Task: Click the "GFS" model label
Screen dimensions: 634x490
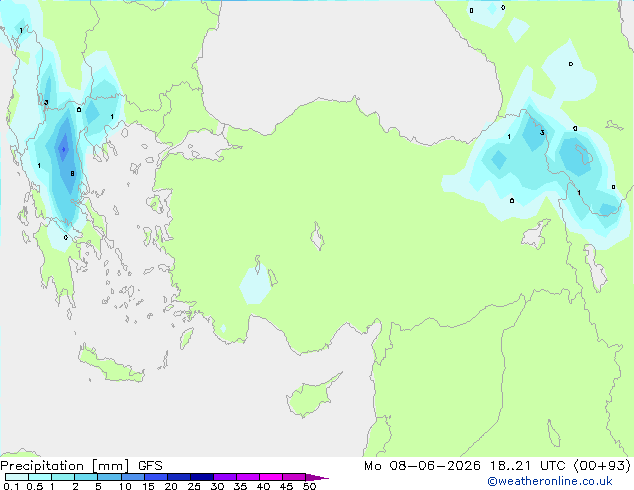Action: (x=150, y=466)
